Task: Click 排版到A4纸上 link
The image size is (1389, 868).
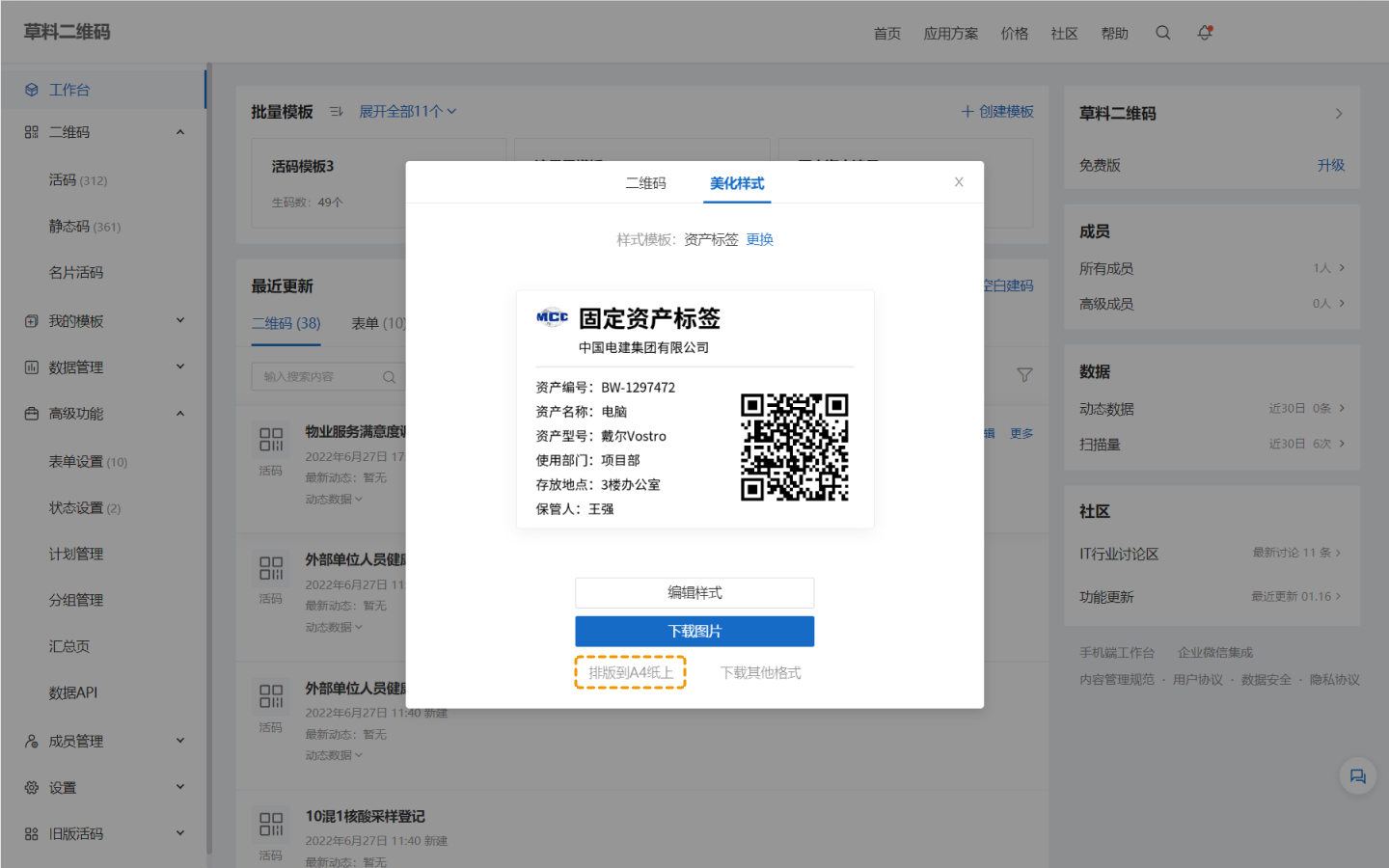Action: (x=631, y=673)
